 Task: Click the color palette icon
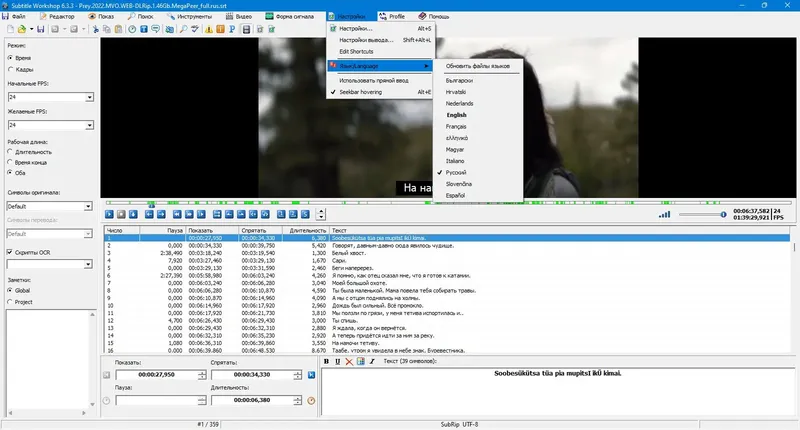pyautogui.click(x=361, y=361)
